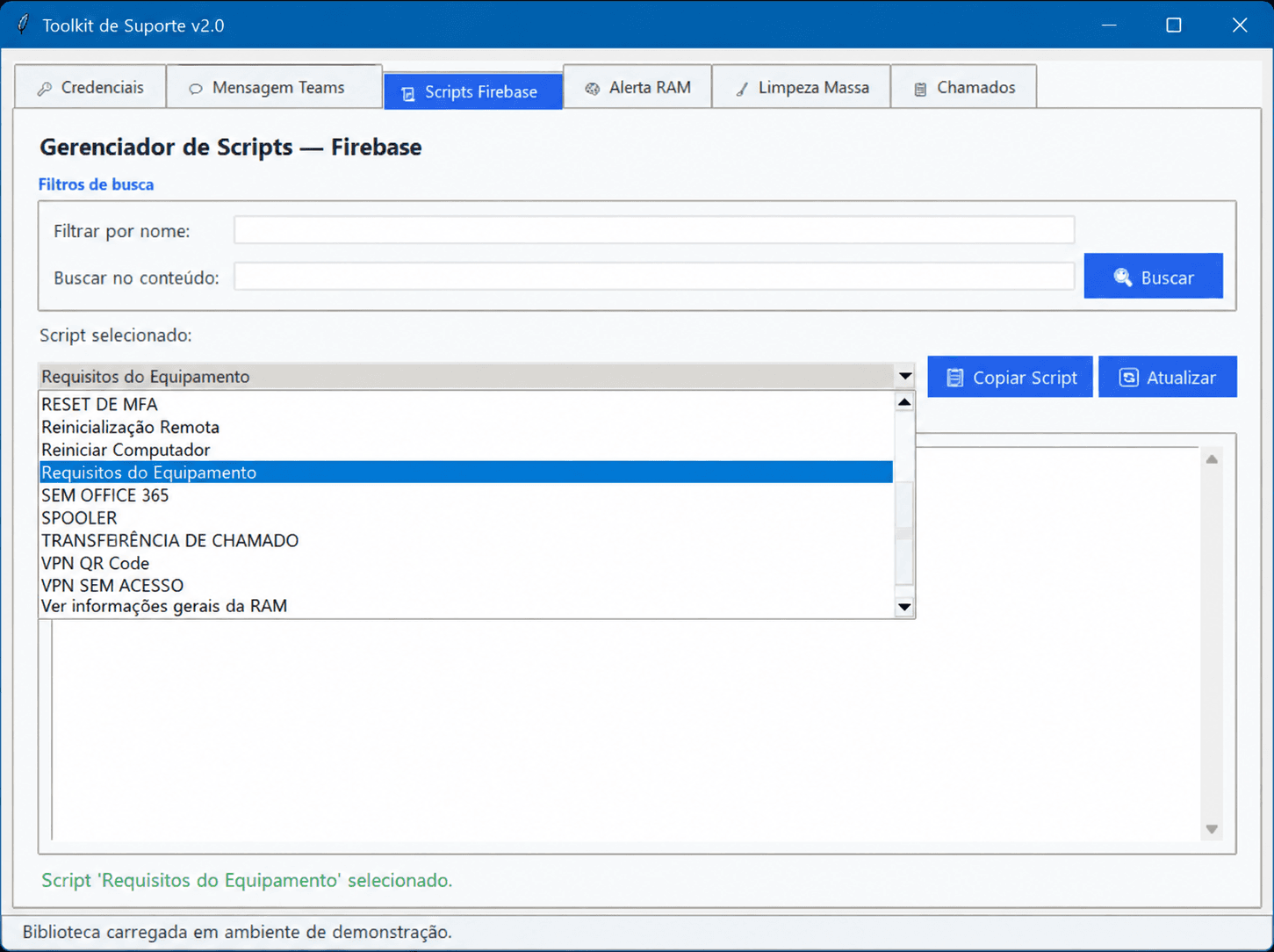Viewport: 1274px width, 952px height.
Task: Click the brain icon on the Alerta RAM tab
Action: 593,88
